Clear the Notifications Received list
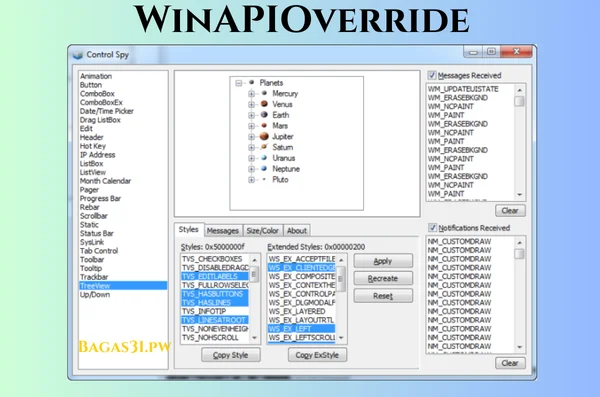The image size is (600, 397). (x=510, y=363)
